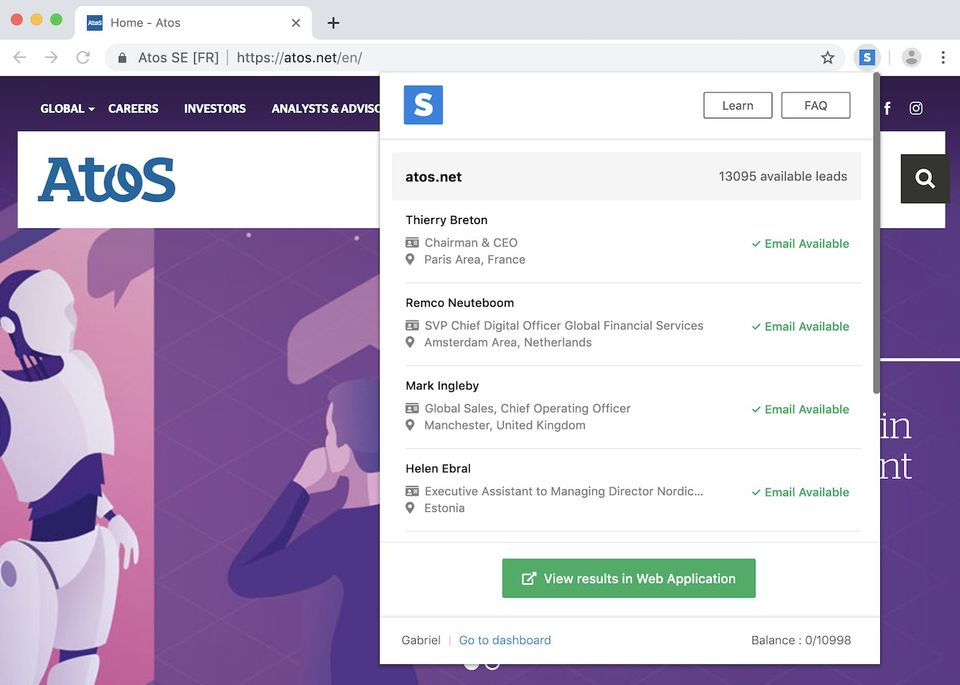Follow the Go to dashboard link
Screen dimensions: 960x685
tap(505, 640)
